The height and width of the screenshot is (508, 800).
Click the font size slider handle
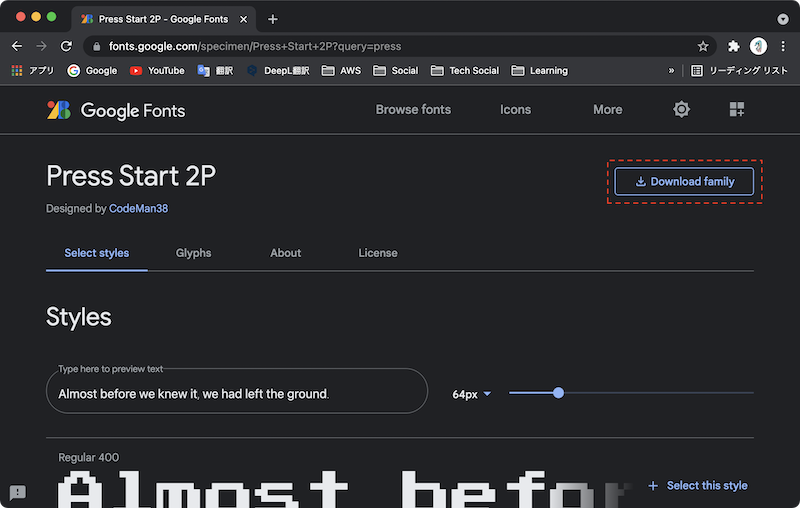click(559, 393)
